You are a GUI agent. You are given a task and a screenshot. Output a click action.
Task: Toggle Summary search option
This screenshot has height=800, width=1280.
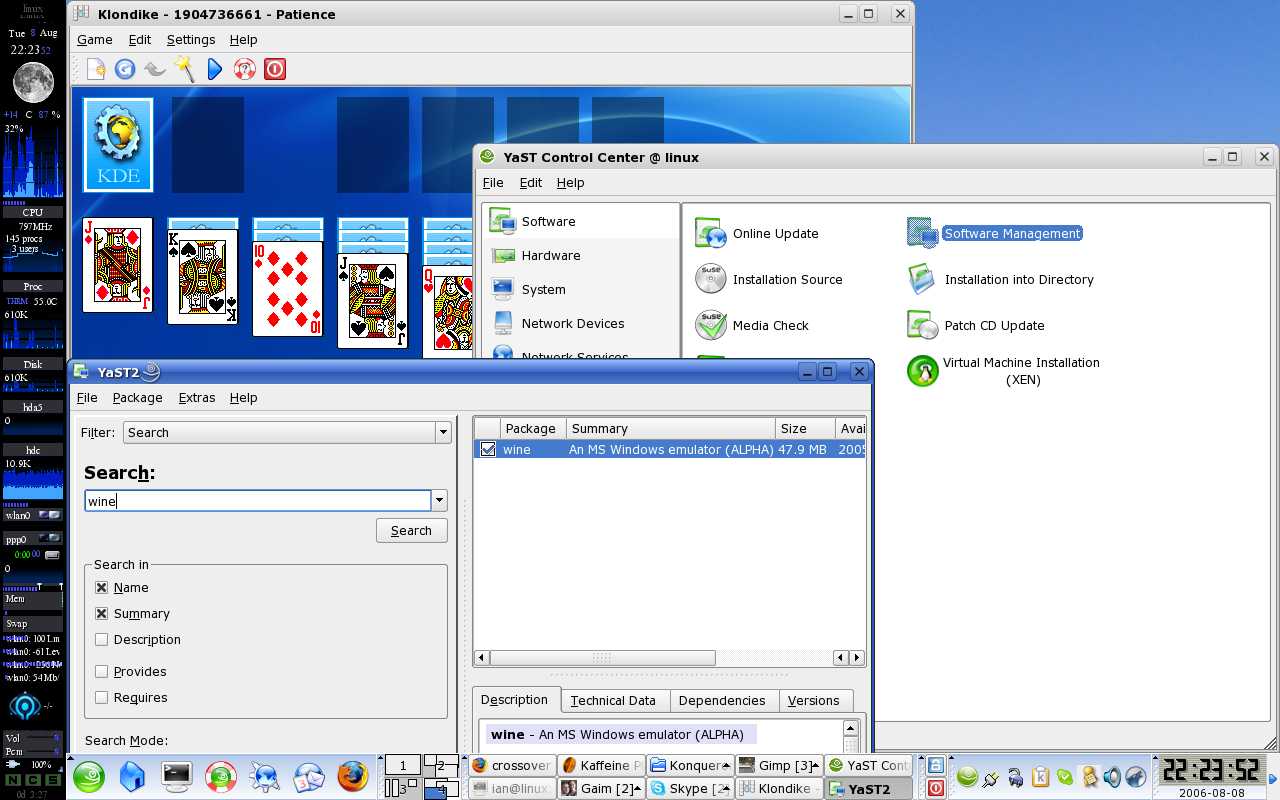point(101,614)
